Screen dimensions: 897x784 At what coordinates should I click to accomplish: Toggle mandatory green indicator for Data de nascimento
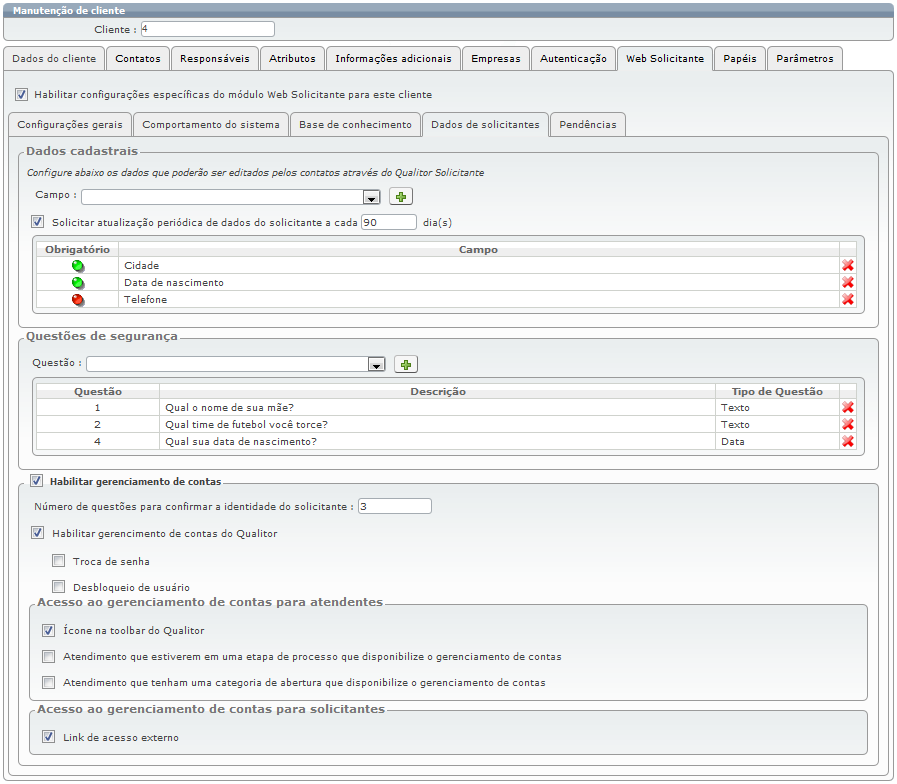point(78,283)
